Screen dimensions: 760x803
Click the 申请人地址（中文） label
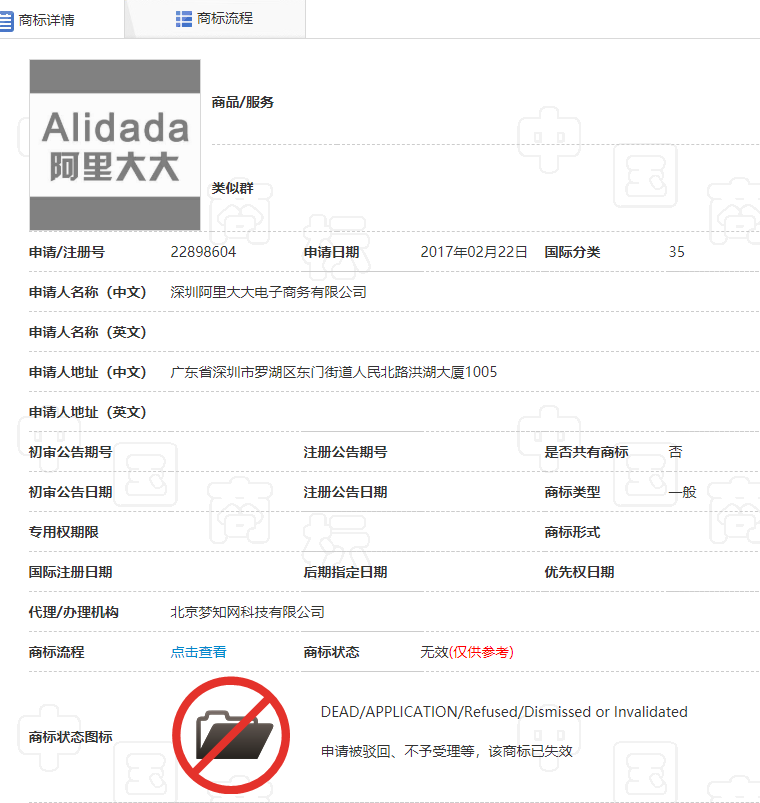[x=88, y=372]
